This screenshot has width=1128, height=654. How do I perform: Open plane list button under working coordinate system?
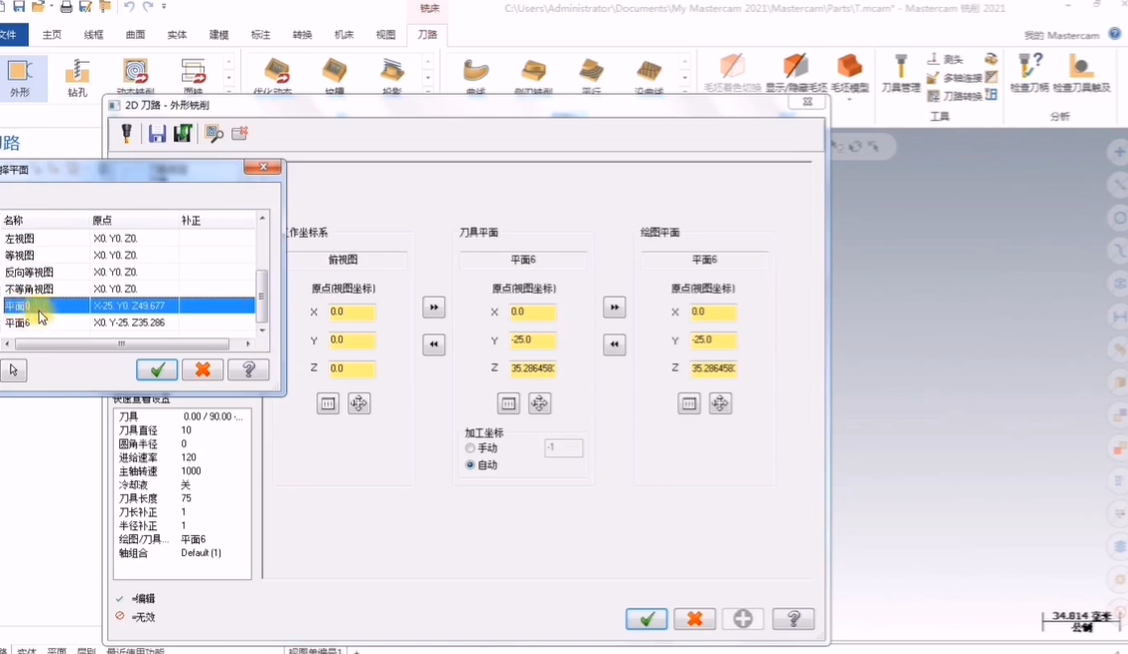(328, 404)
